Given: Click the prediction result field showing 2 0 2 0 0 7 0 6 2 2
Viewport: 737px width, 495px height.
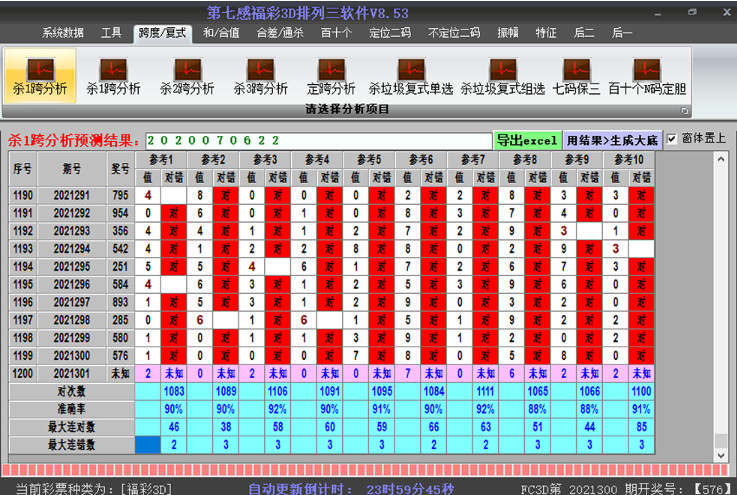Looking at the screenshot, I should click(x=318, y=140).
